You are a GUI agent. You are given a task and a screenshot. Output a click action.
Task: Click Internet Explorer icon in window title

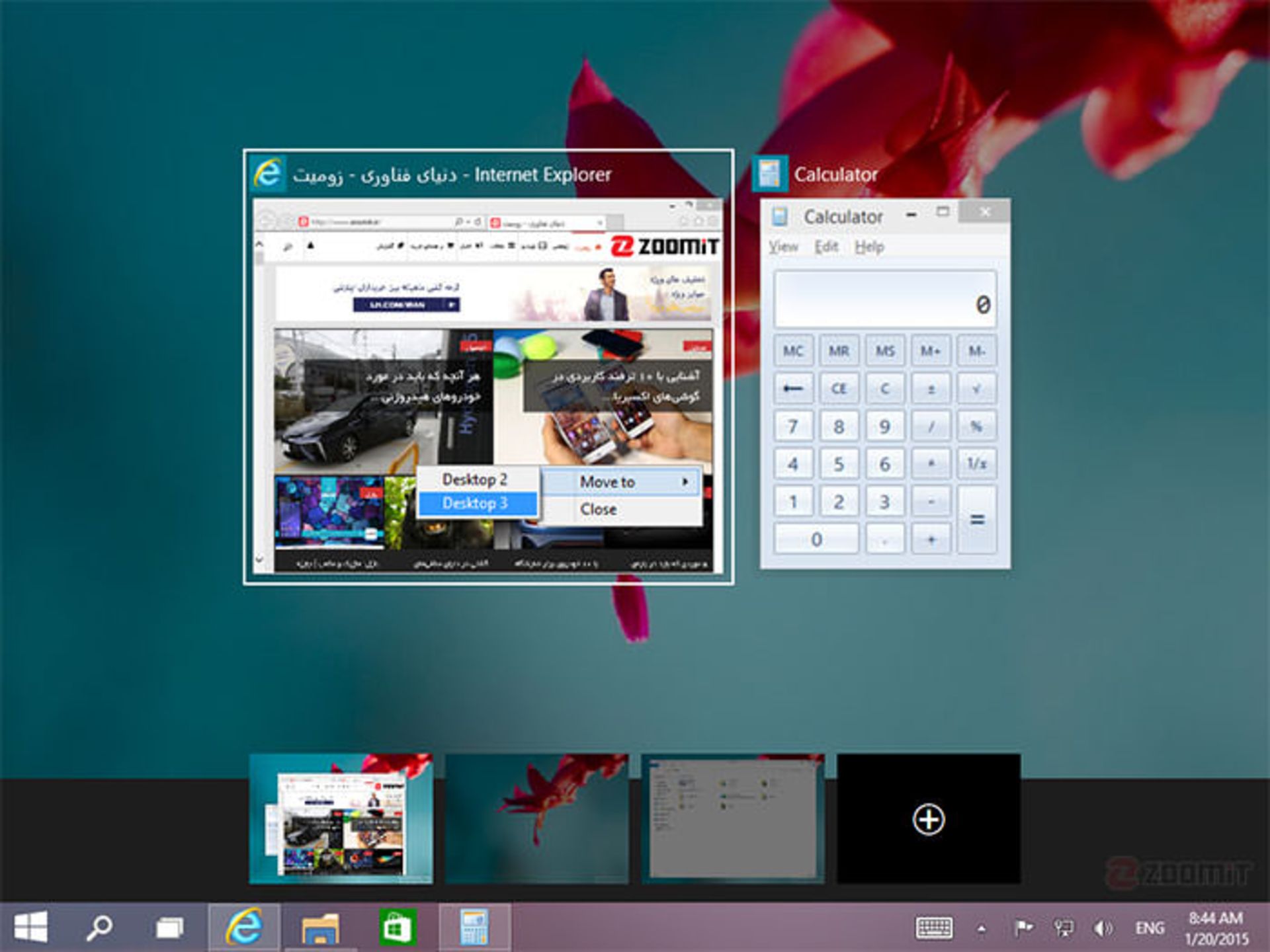pyautogui.click(x=267, y=174)
